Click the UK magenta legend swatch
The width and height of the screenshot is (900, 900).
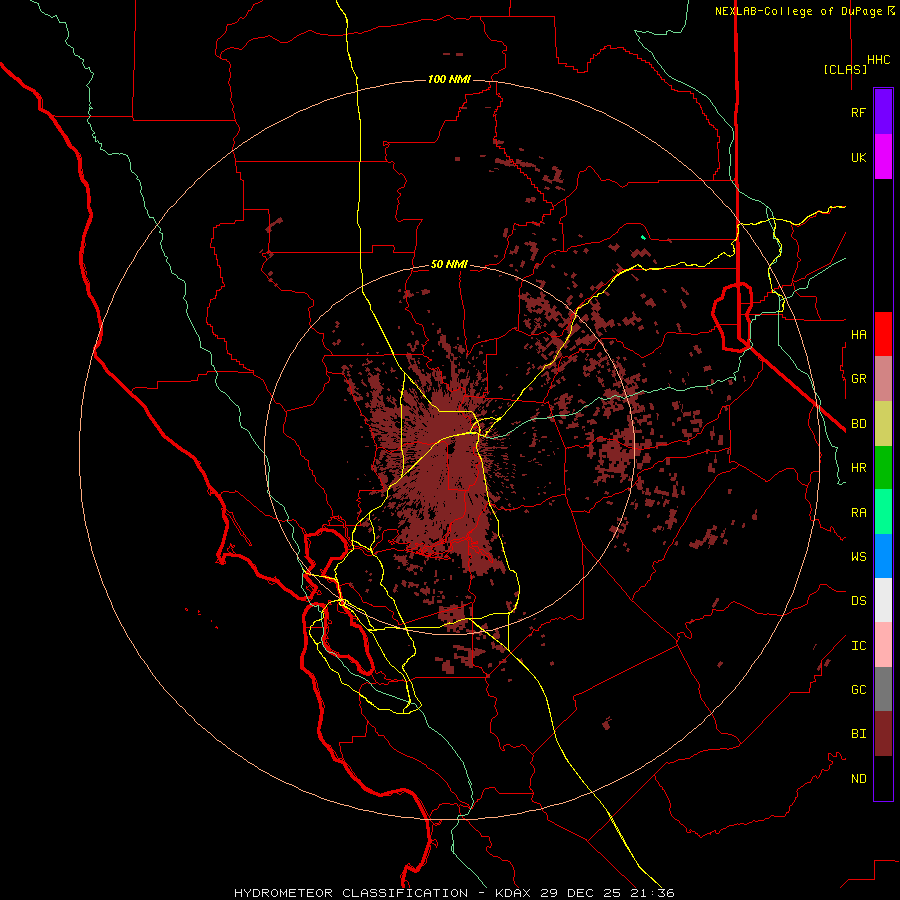[883, 157]
